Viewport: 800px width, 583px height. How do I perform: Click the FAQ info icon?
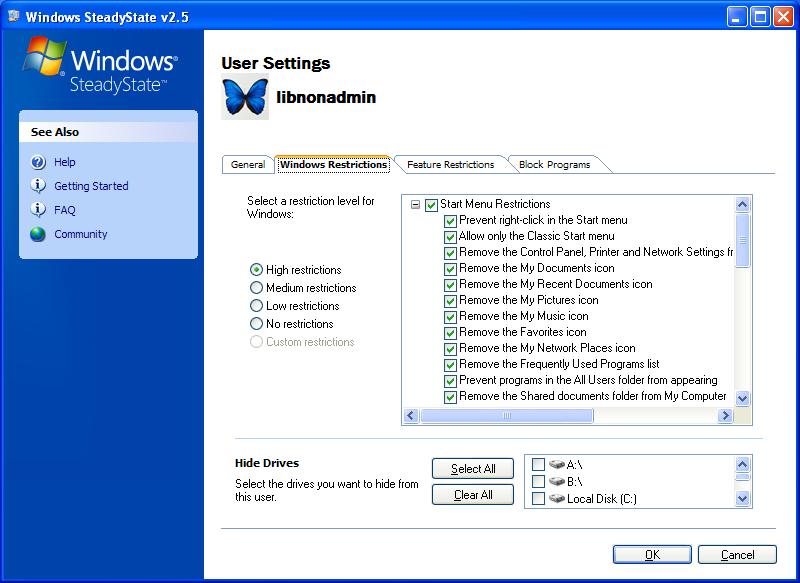click(x=38, y=210)
